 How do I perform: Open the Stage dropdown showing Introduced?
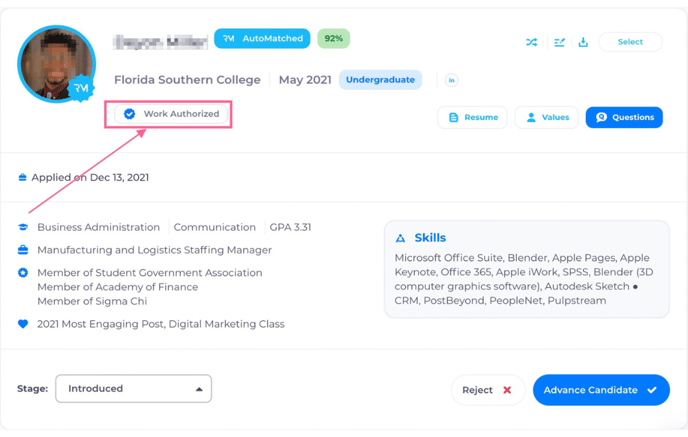(132, 388)
